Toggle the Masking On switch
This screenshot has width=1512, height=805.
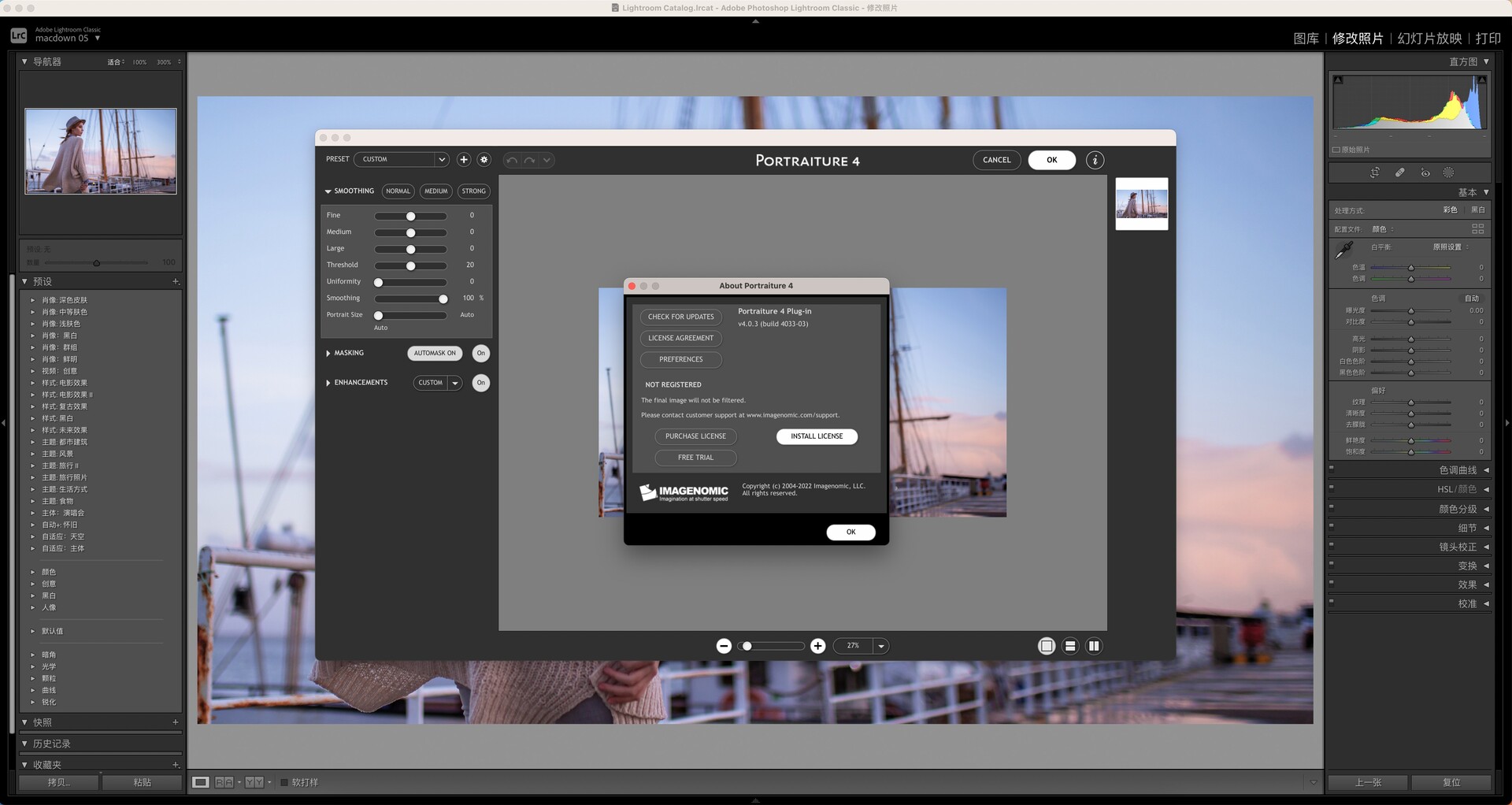tap(480, 353)
